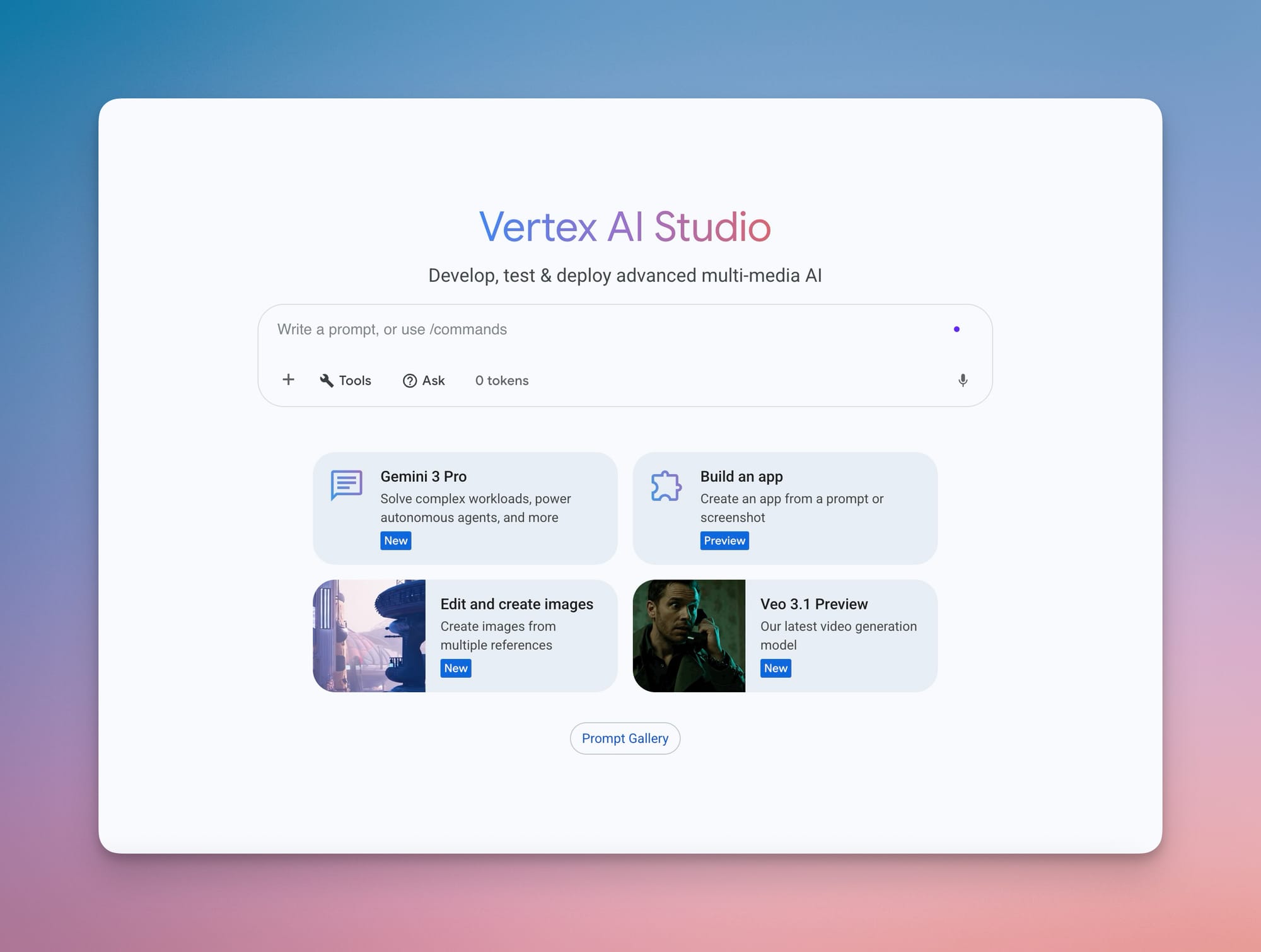Viewport: 1261px width, 952px height.
Task: Click the New badge on Gemini 3 Pro
Action: [x=395, y=540]
